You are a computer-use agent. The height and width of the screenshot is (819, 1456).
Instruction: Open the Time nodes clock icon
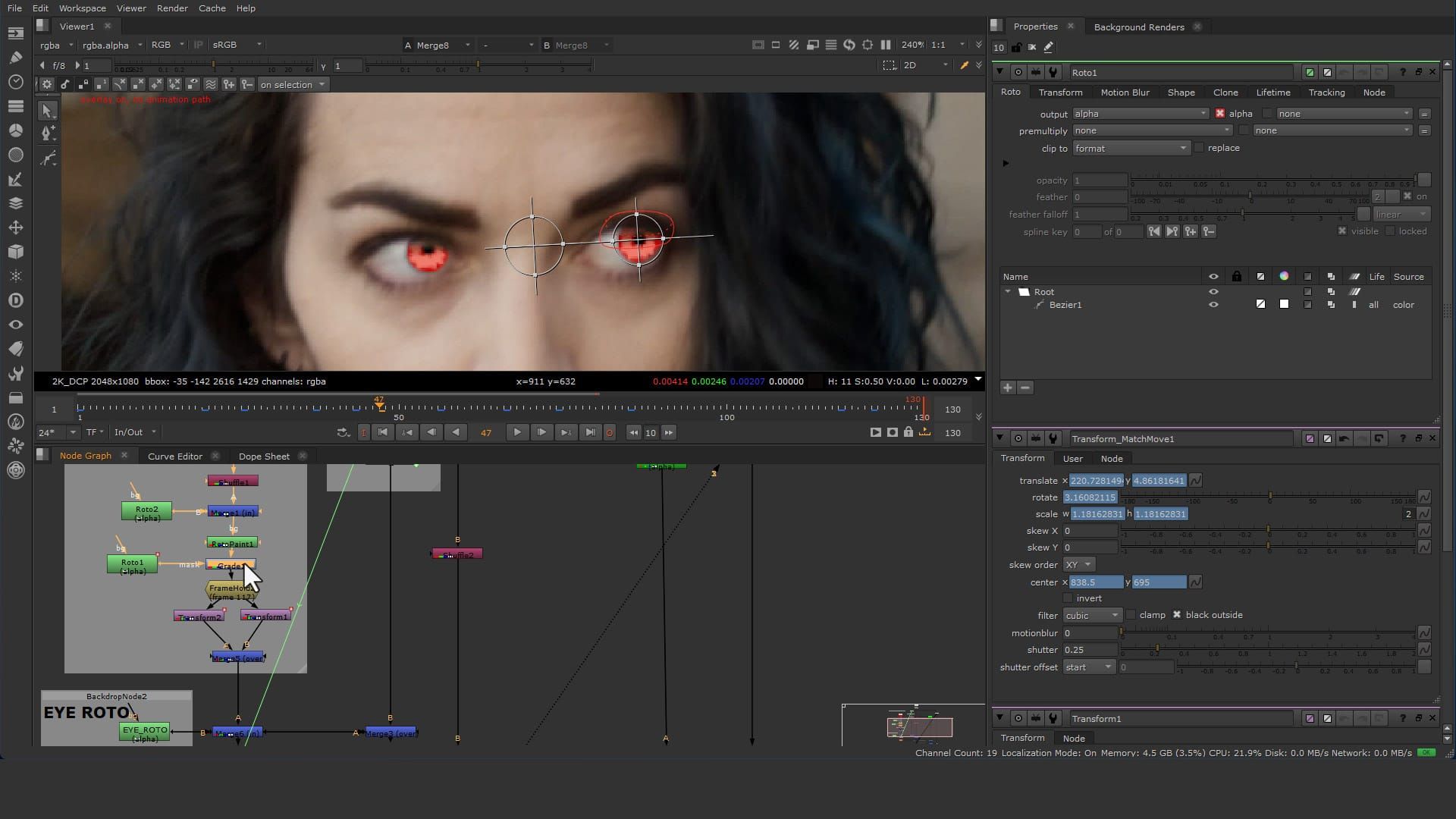pos(15,82)
